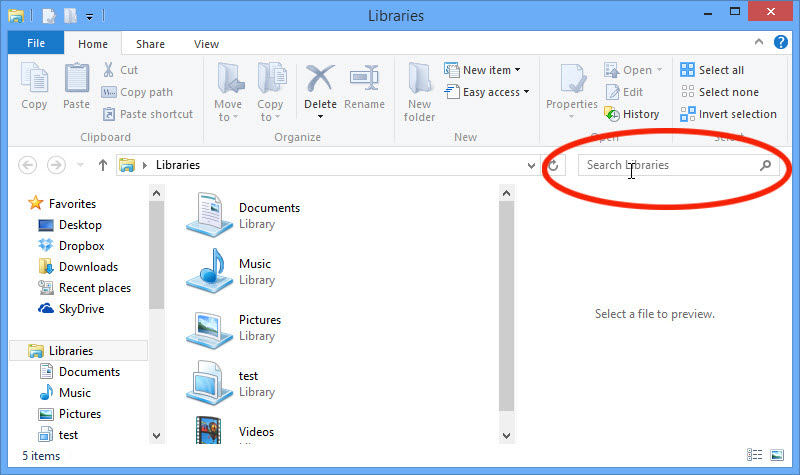Image resolution: width=800 pixels, height=475 pixels.
Task: Open Downloads in Favorites
Action: tap(78, 267)
